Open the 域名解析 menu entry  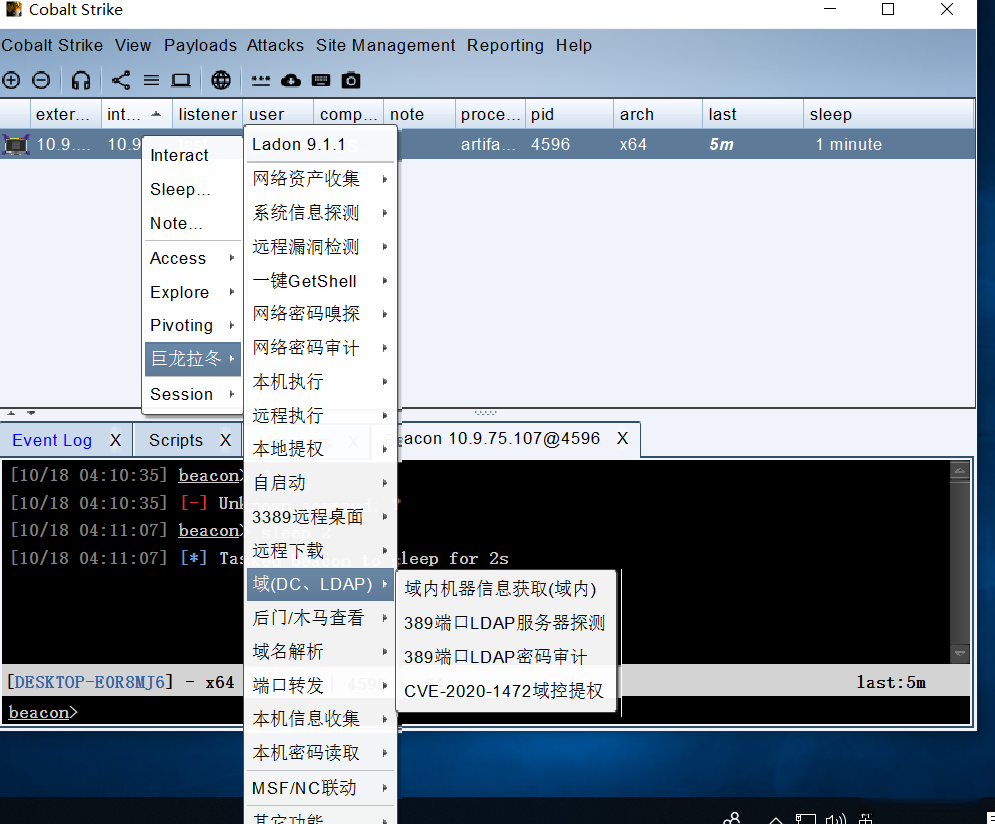pos(320,651)
